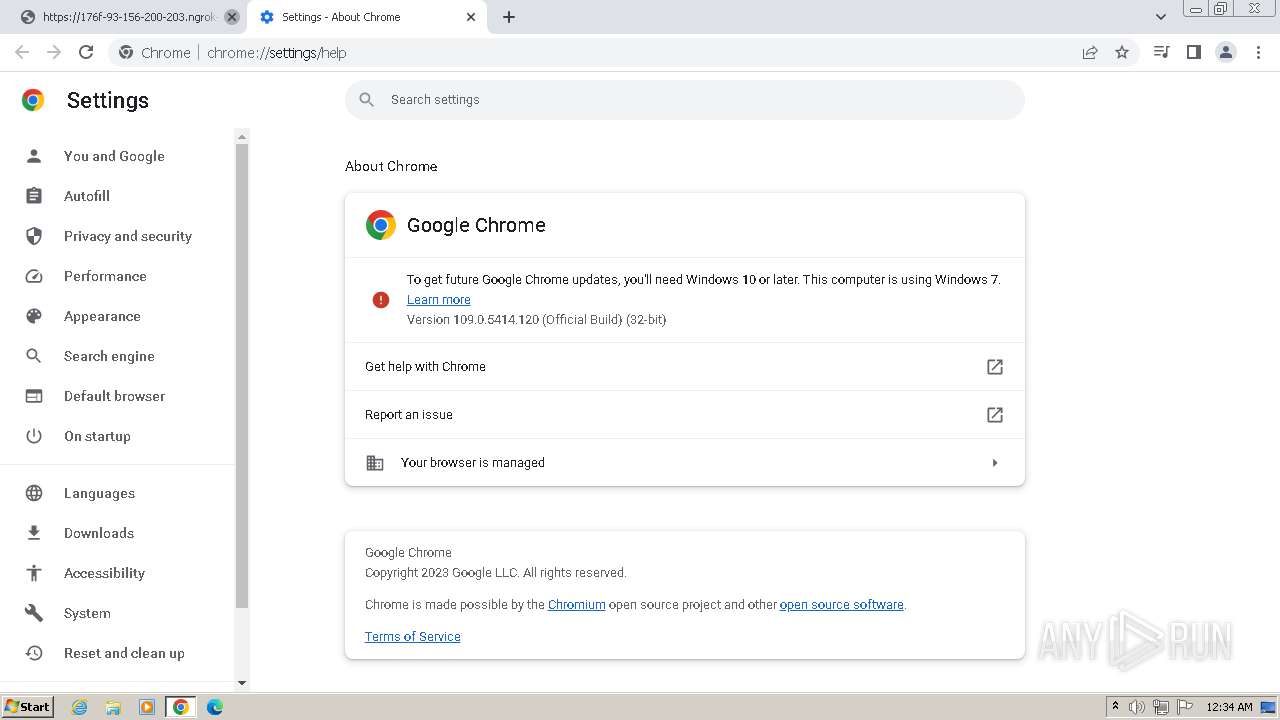Open the Chromium project link
This screenshot has height=720, width=1280.
click(x=576, y=605)
